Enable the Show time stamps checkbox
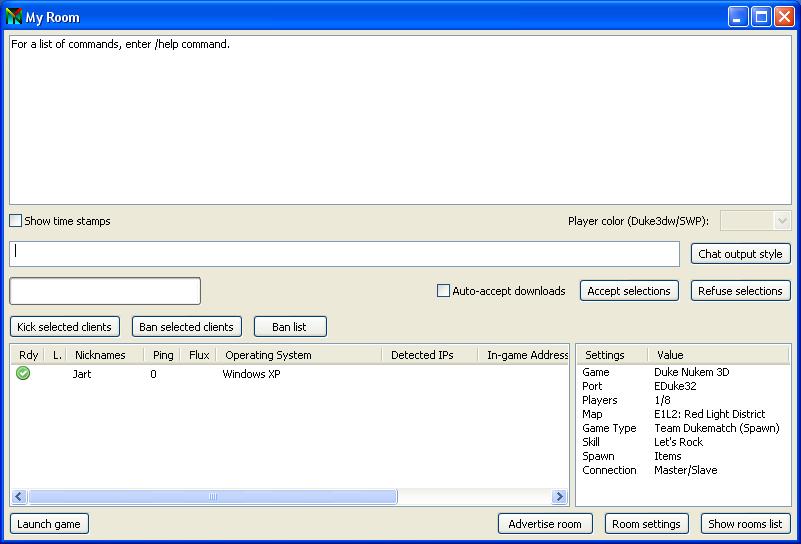801x544 pixels. (x=16, y=221)
